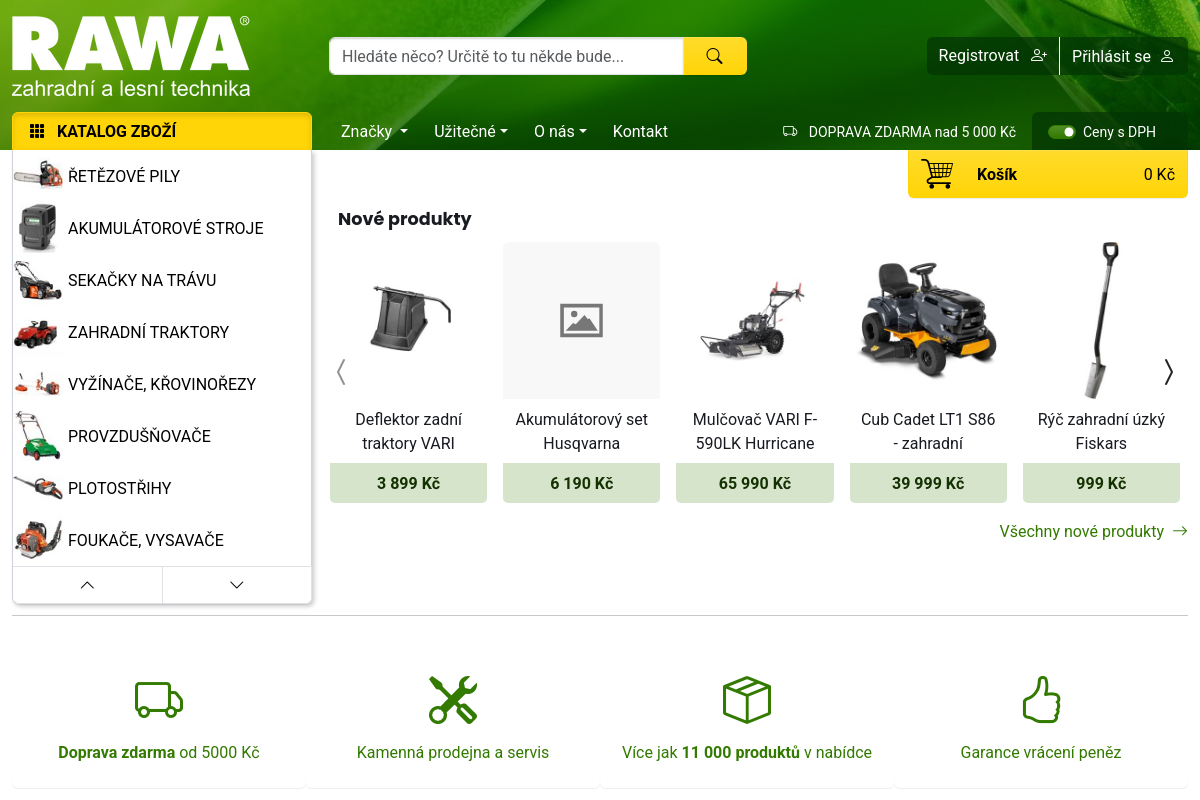Click the magnifier search button
Image resolution: width=1200 pixels, height=800 pixels.
[714, 56]
